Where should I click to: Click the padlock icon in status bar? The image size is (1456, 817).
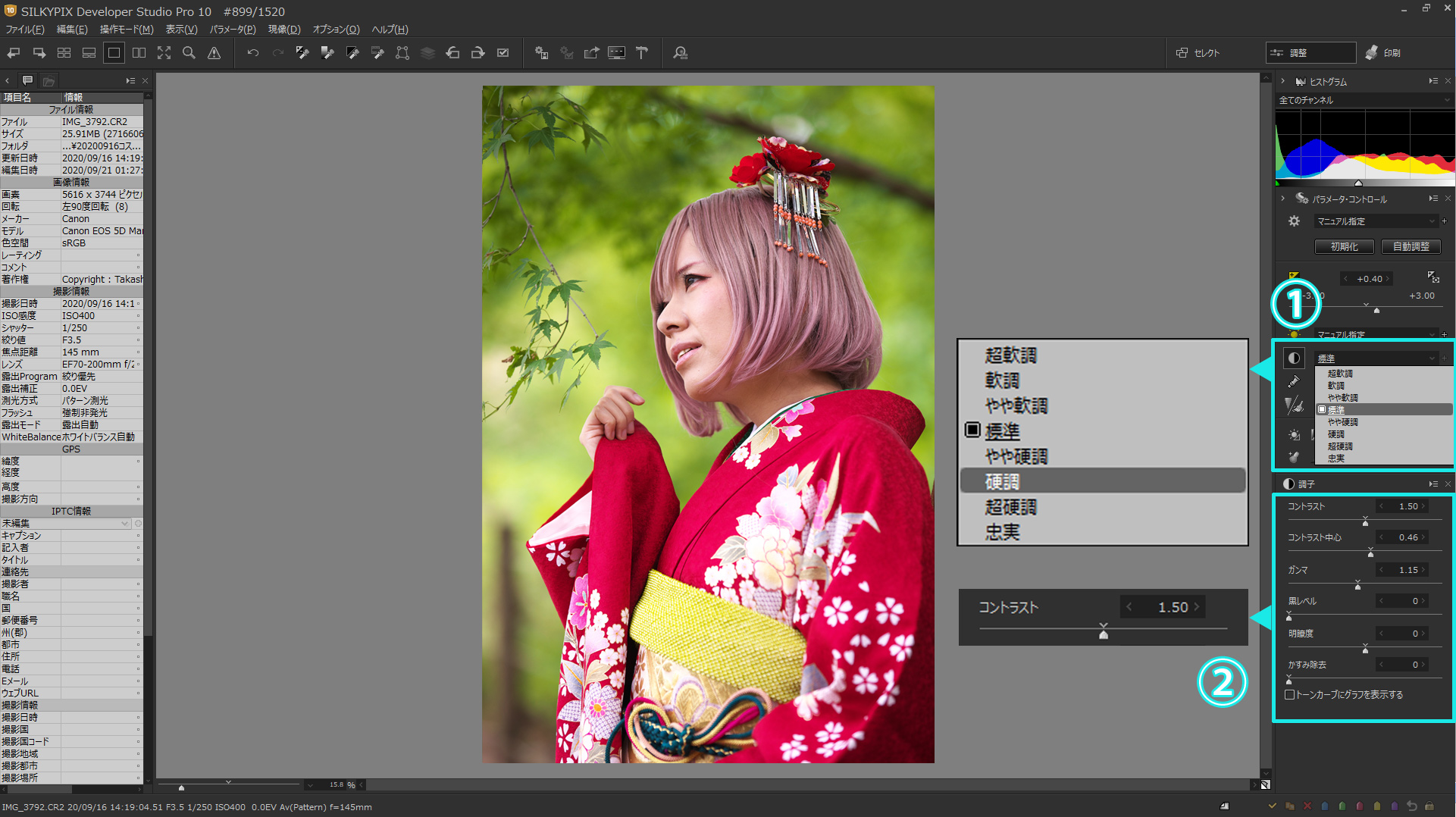(1429, 806)
